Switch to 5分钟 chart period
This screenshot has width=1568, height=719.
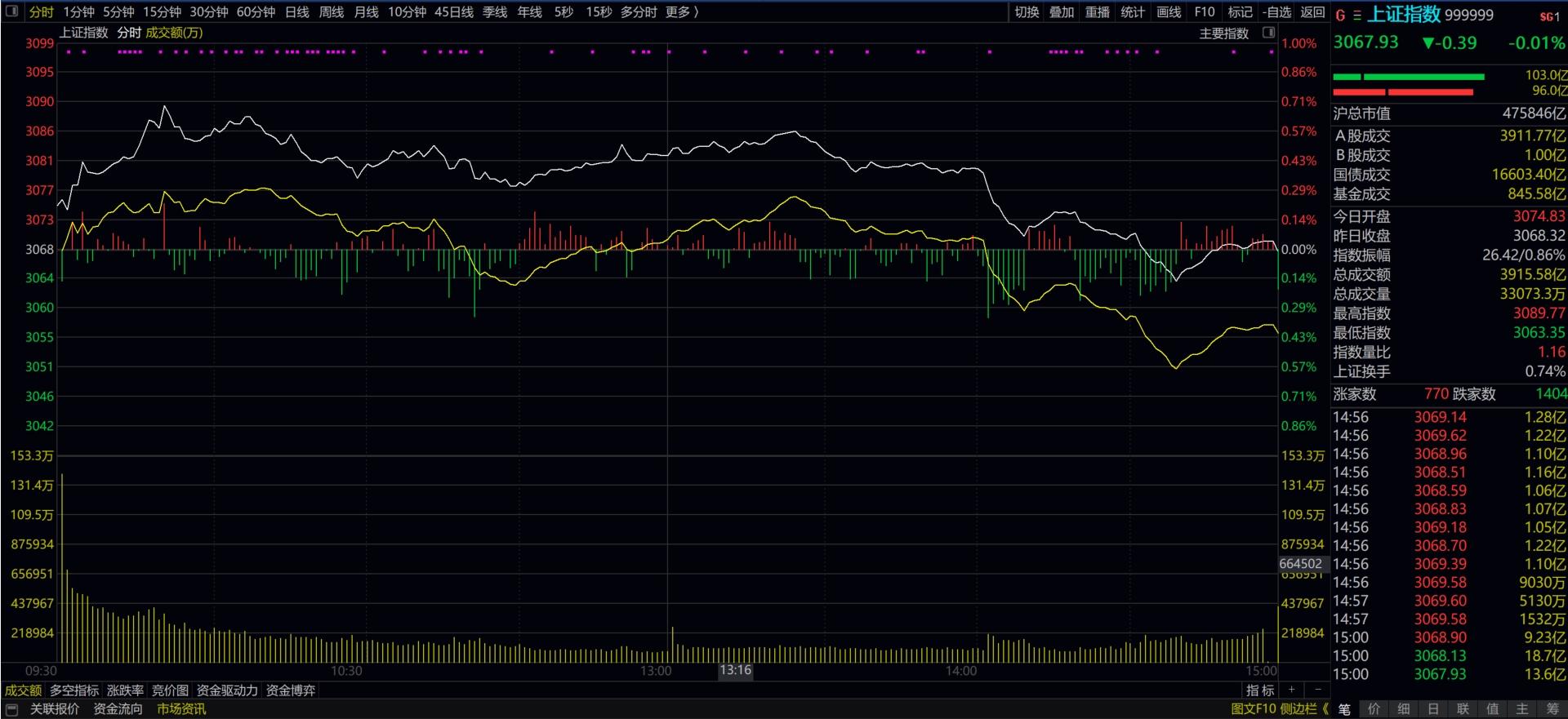pos(118,11)
